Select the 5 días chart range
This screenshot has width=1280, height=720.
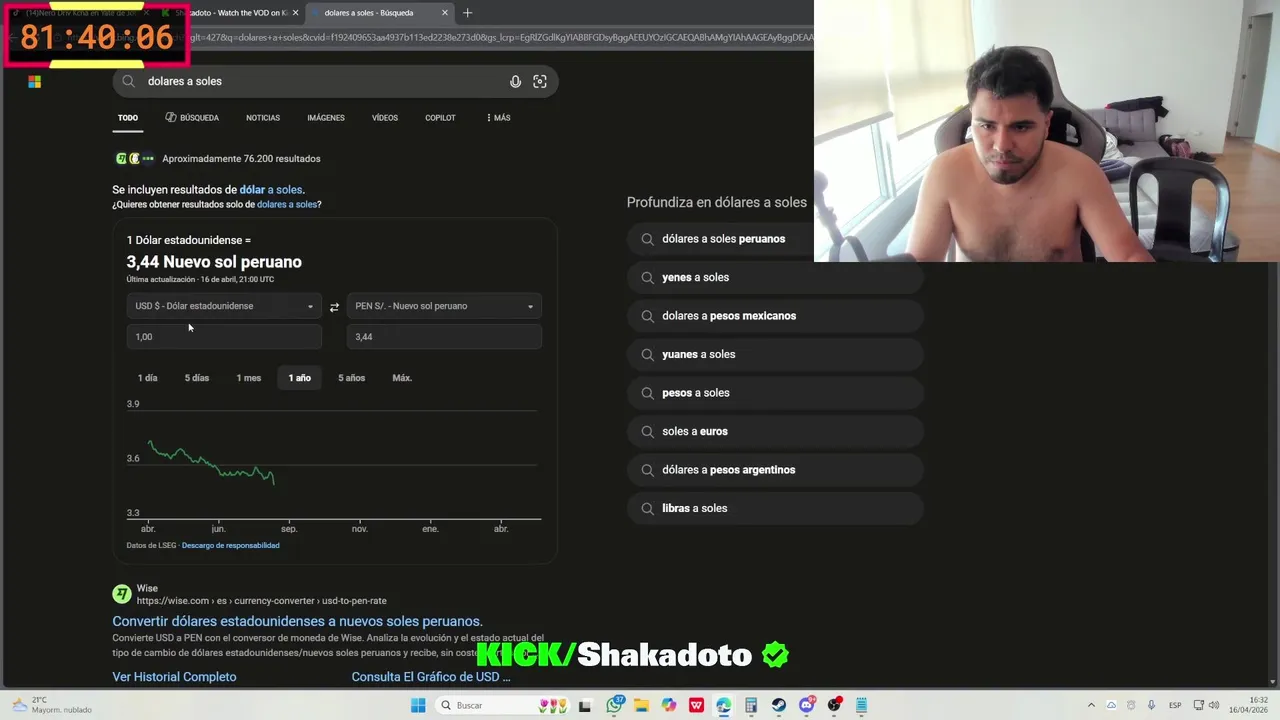tap(197, 378)
